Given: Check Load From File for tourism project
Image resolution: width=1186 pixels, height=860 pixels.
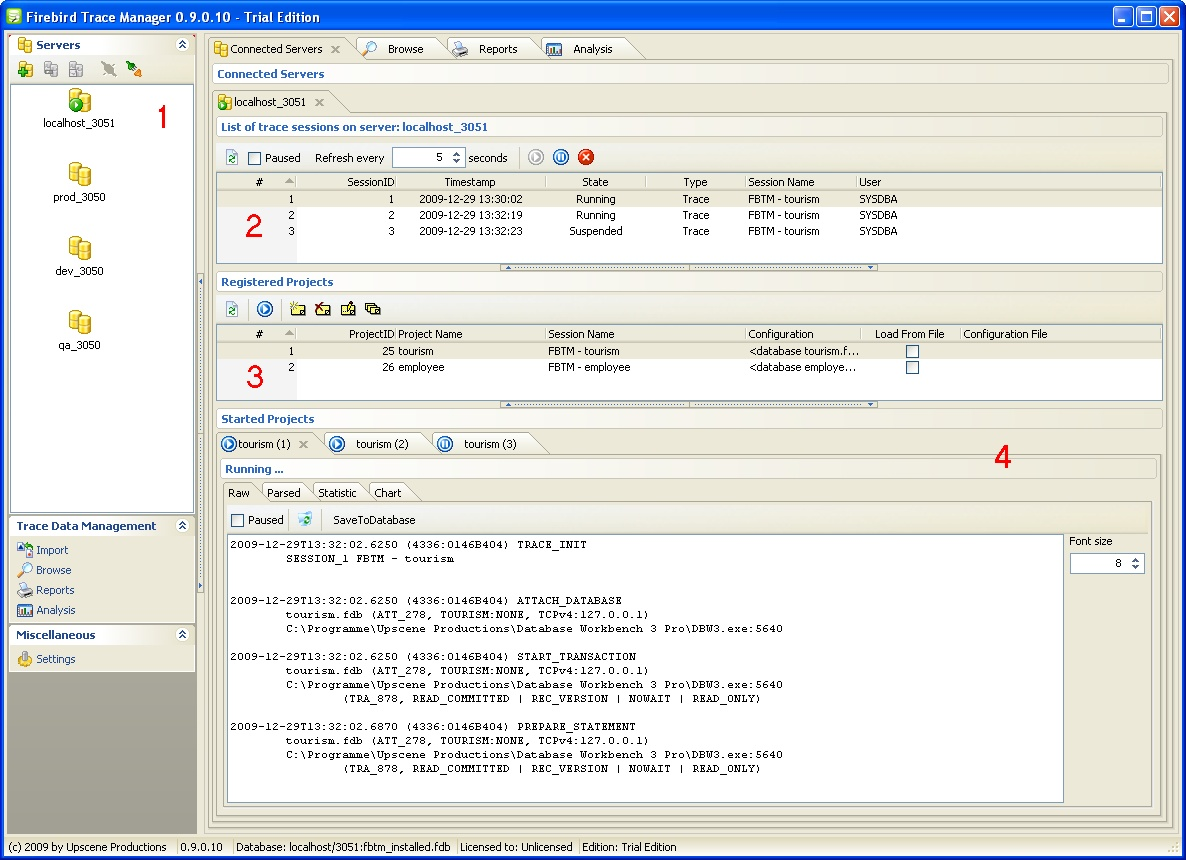Looking at the screenshot, I should [912, 351].
